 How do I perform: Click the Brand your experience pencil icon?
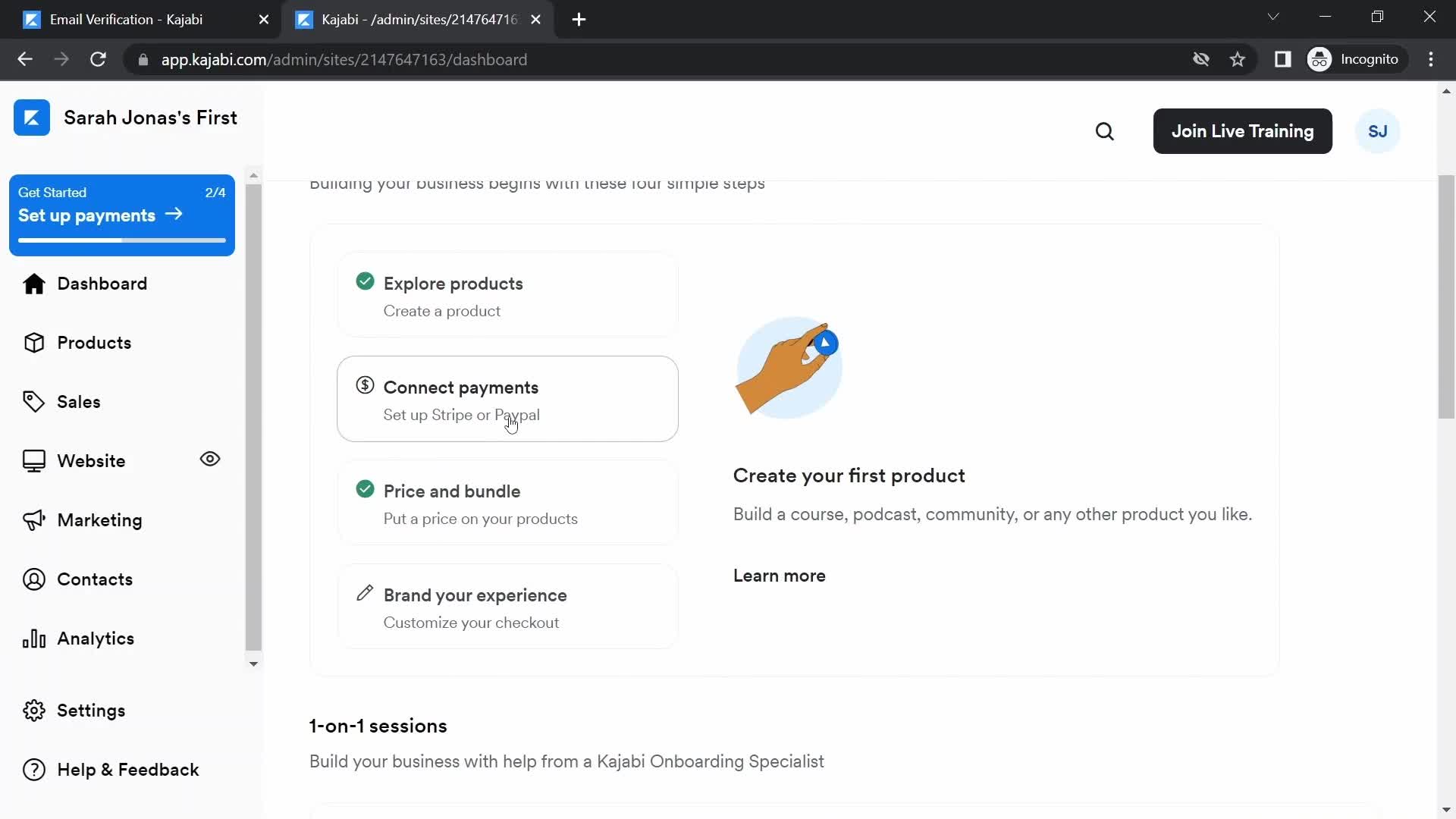click(365, 593)
